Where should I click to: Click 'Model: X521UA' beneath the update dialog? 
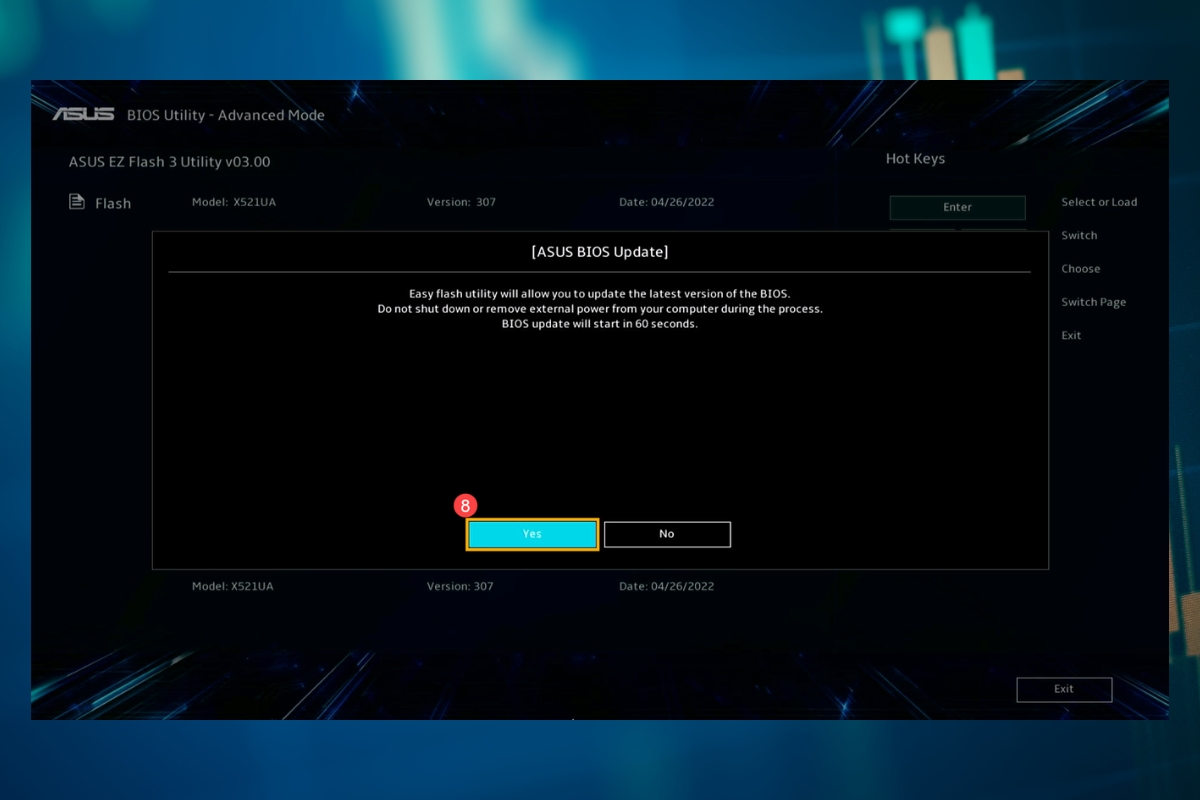pyautogui.click(x=232, y=586)
